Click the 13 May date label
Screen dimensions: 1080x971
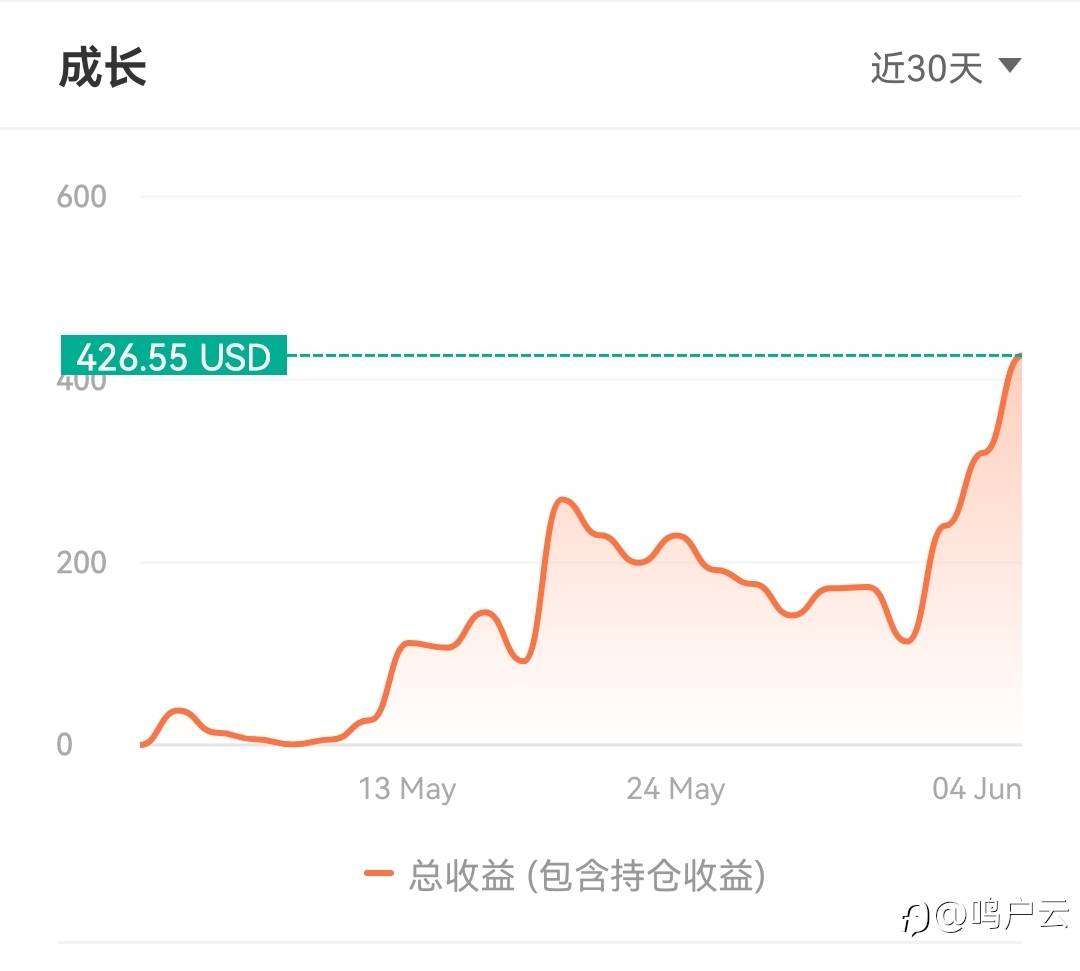[407, 788]
